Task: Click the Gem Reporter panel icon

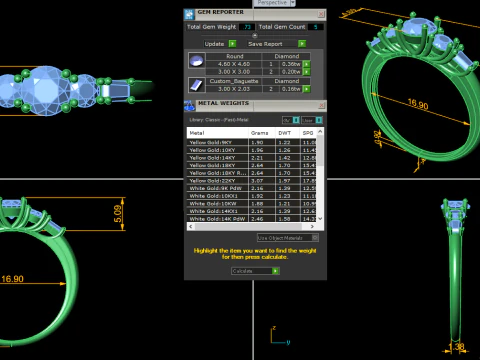Action: [189, 14]
